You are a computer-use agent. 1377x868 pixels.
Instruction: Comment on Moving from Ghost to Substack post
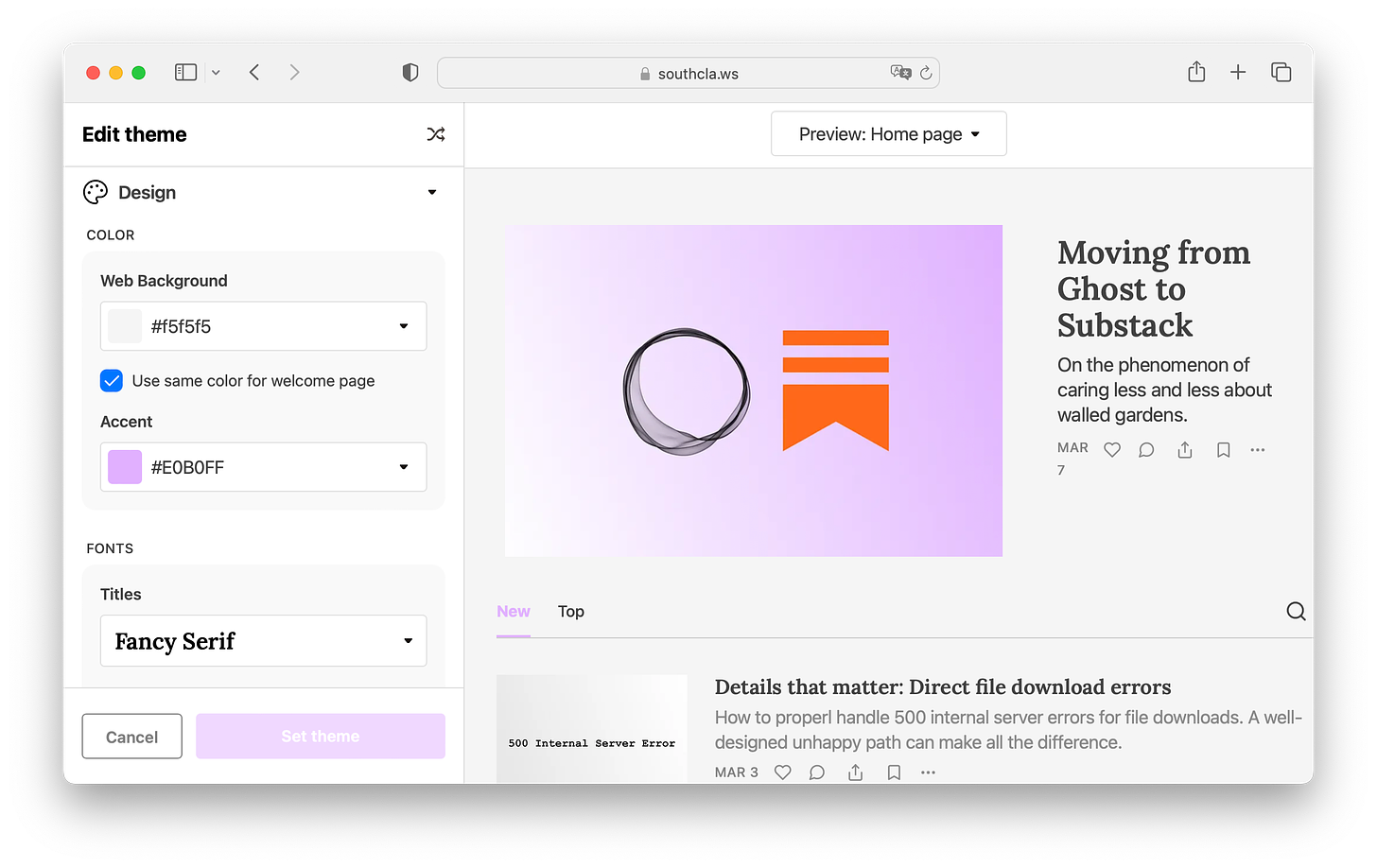click(1146, 450)
